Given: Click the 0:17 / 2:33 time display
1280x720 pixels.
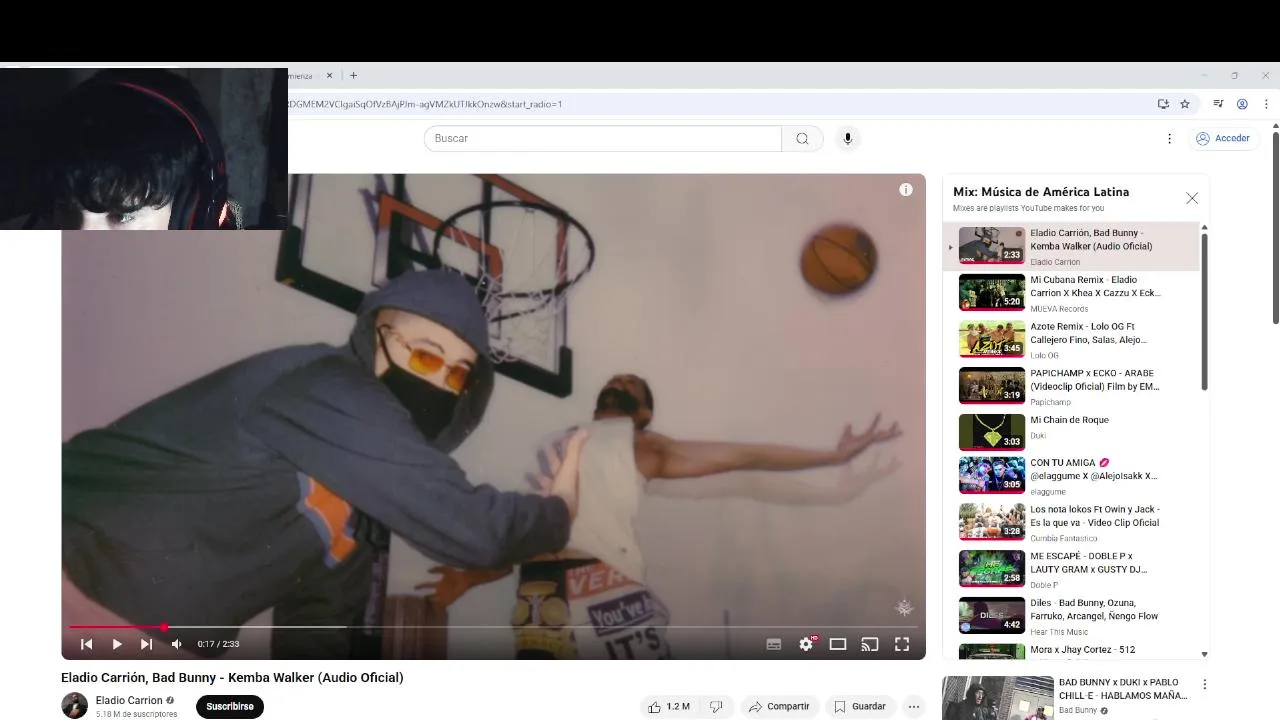Looking at the screenshot, I should click(218, 644).
